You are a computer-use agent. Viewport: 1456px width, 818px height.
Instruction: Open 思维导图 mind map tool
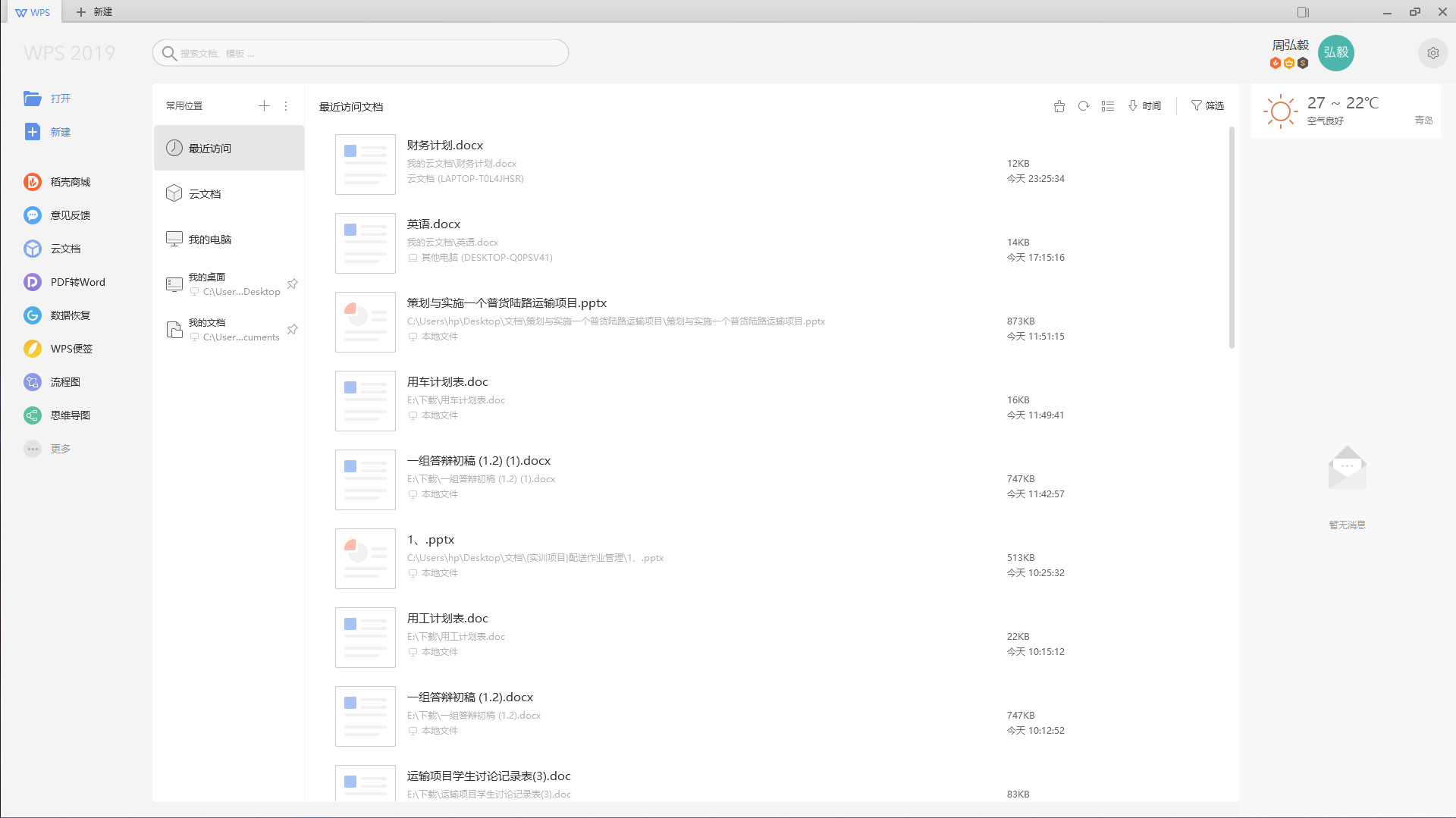coord(57,415)
